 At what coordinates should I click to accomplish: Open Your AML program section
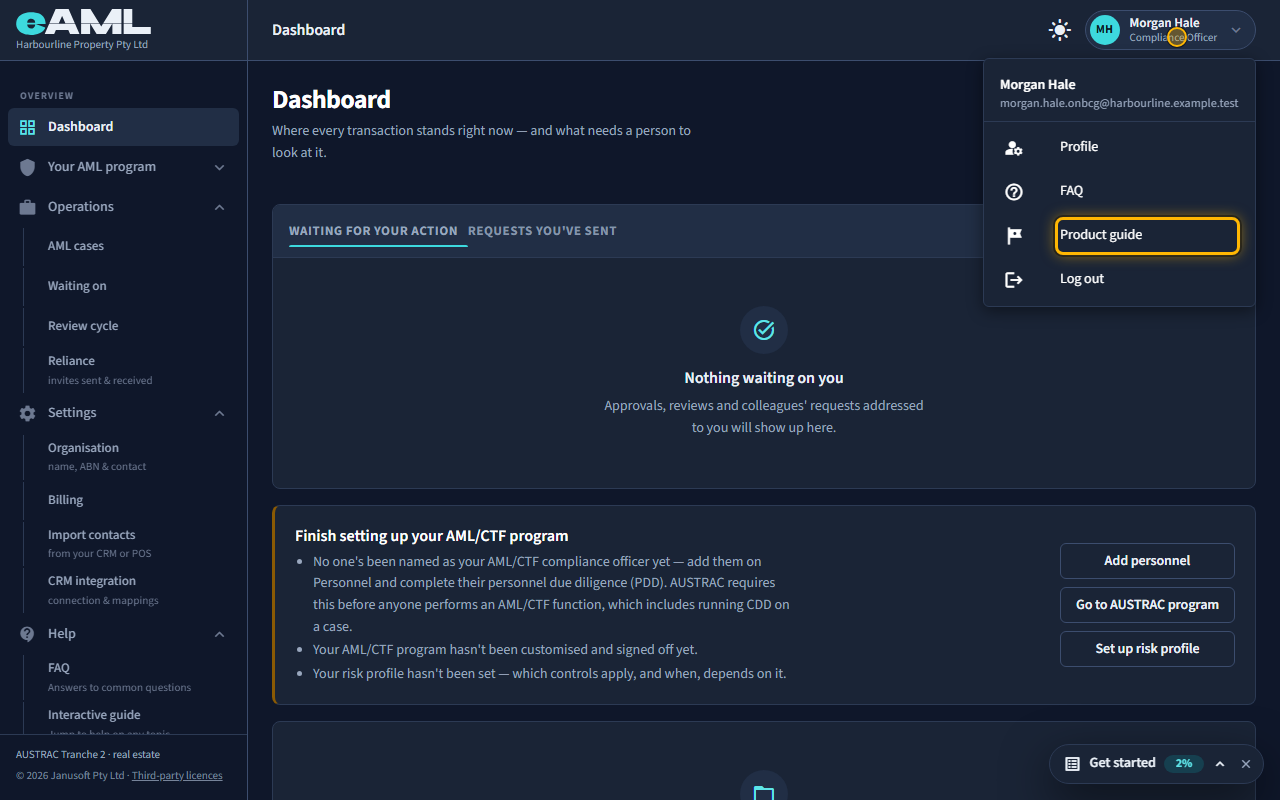(x=123, y=167)
